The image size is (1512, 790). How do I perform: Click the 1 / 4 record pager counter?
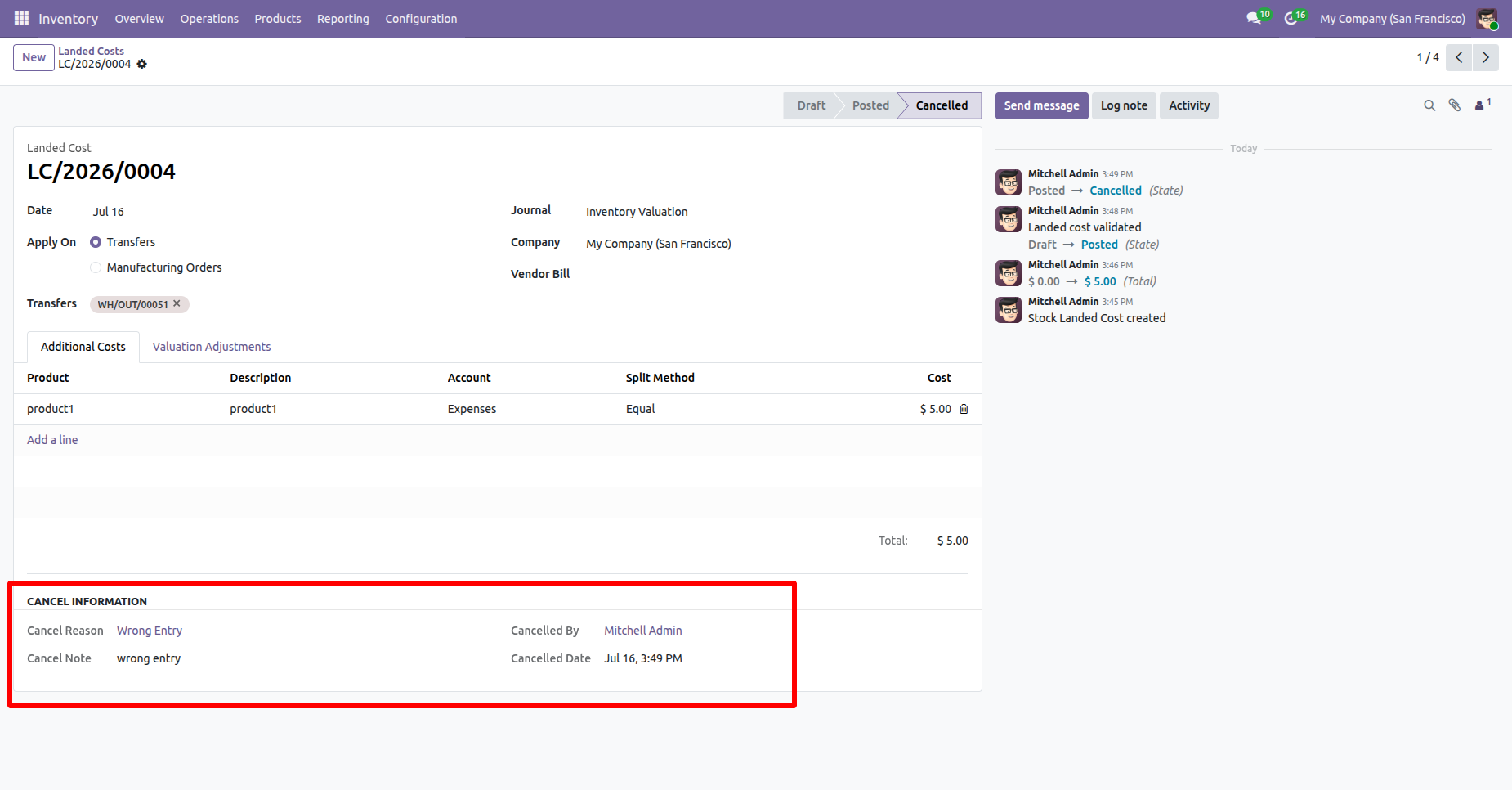1428,57
